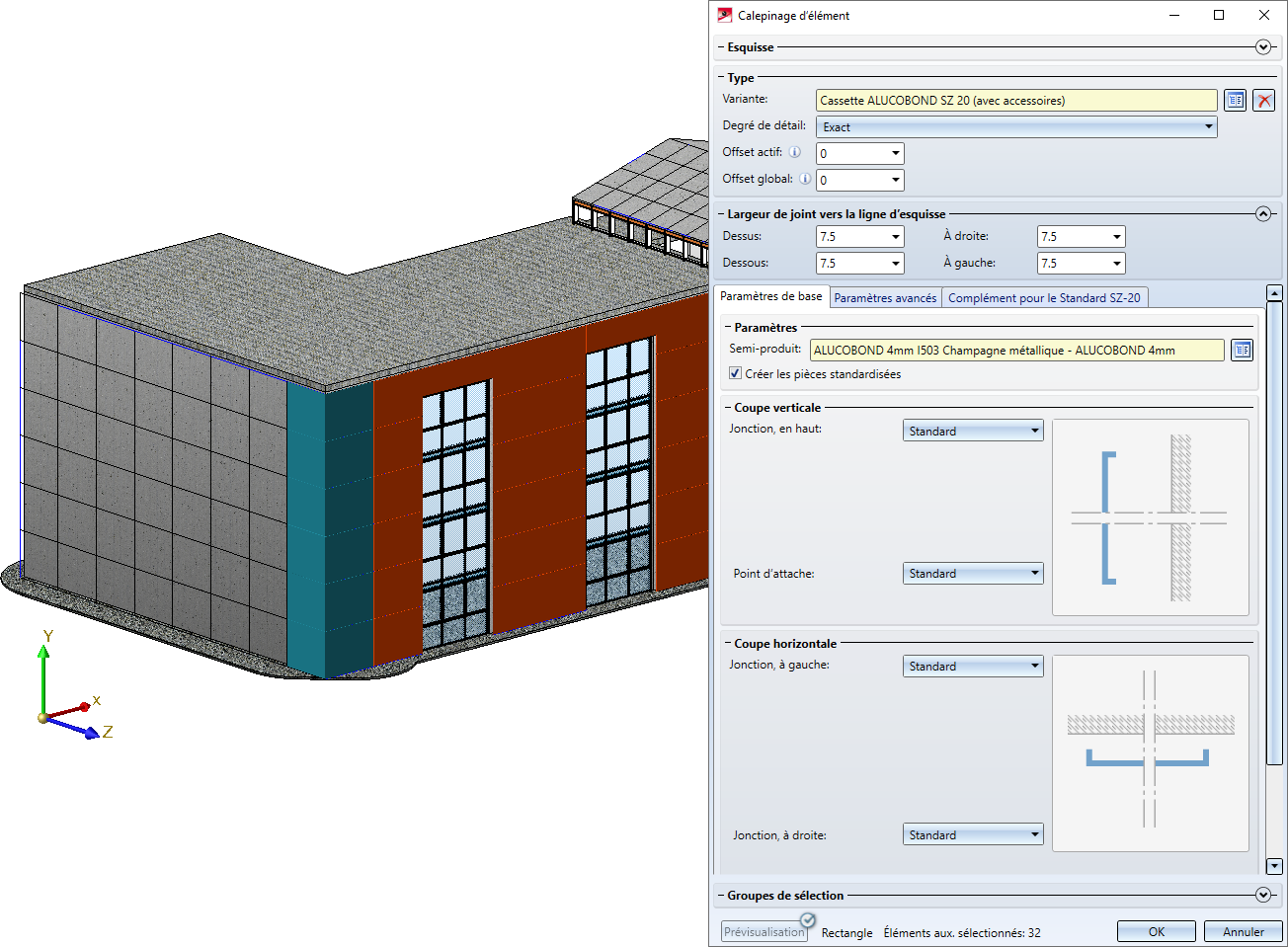The image size is (1288, 947).
Task: Click the info icon beside Offset actif
Action: point(795,152)
